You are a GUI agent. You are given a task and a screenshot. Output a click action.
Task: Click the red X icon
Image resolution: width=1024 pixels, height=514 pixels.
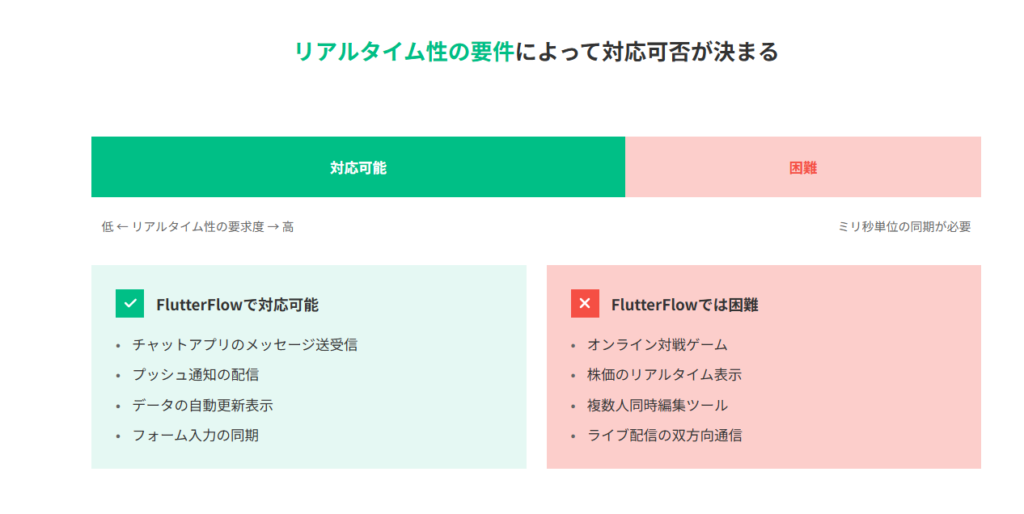click(585, 304)
